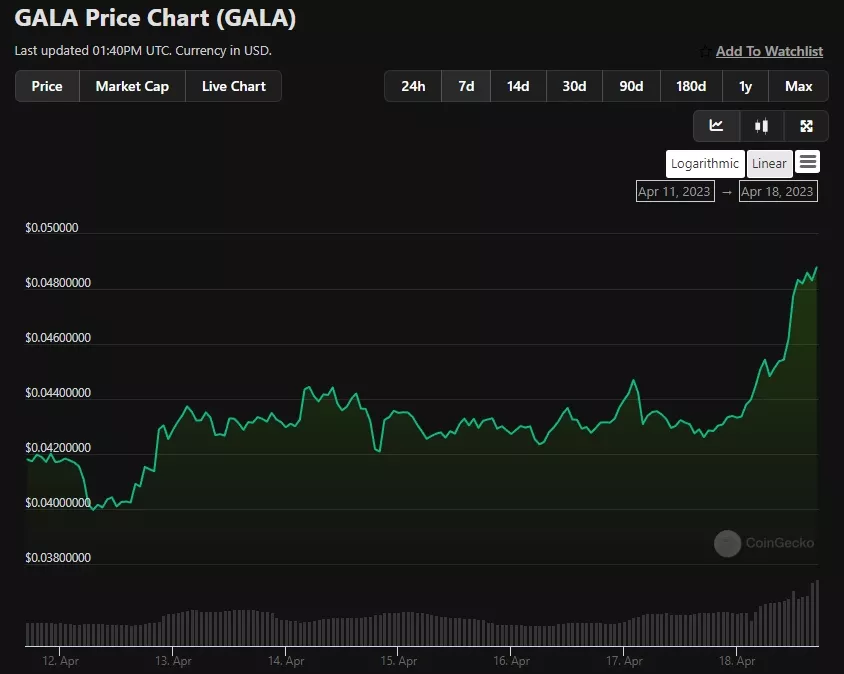Open the Live Chart tab
The height and width of the screenshot is (674, 844).
(233, 86)
